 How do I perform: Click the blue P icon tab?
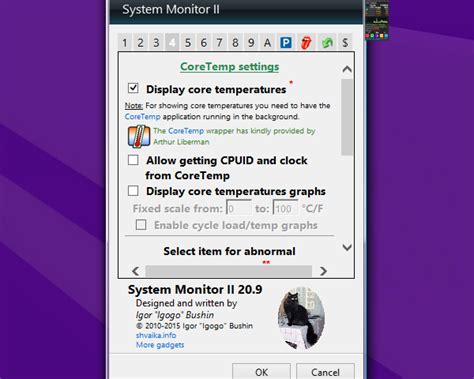point(286,42)
